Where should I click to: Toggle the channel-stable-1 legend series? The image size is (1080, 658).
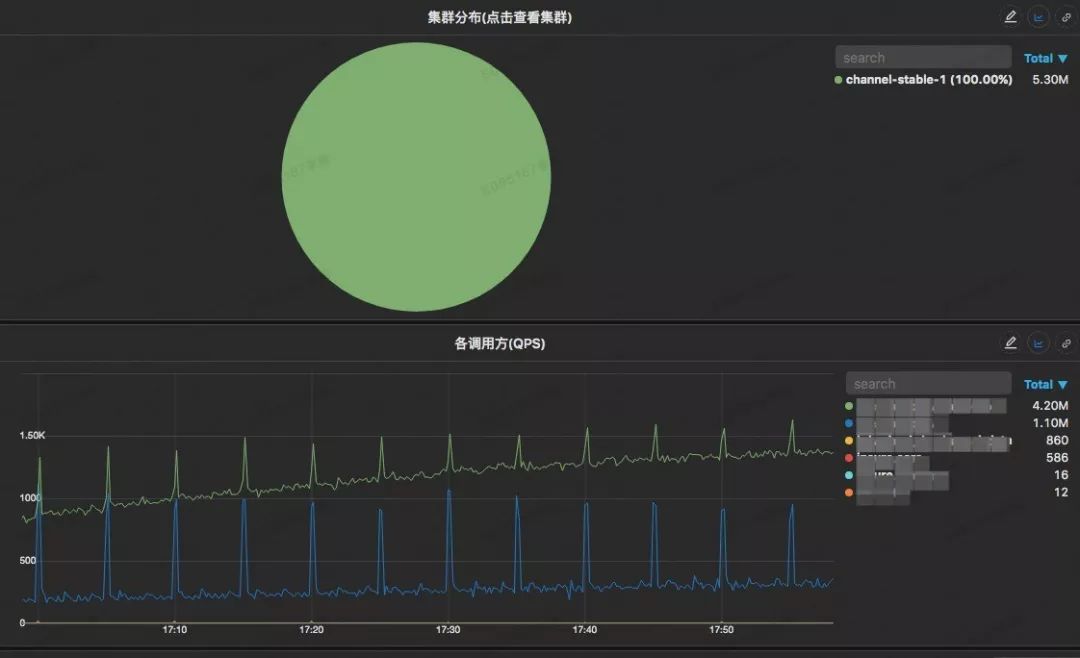923,79
